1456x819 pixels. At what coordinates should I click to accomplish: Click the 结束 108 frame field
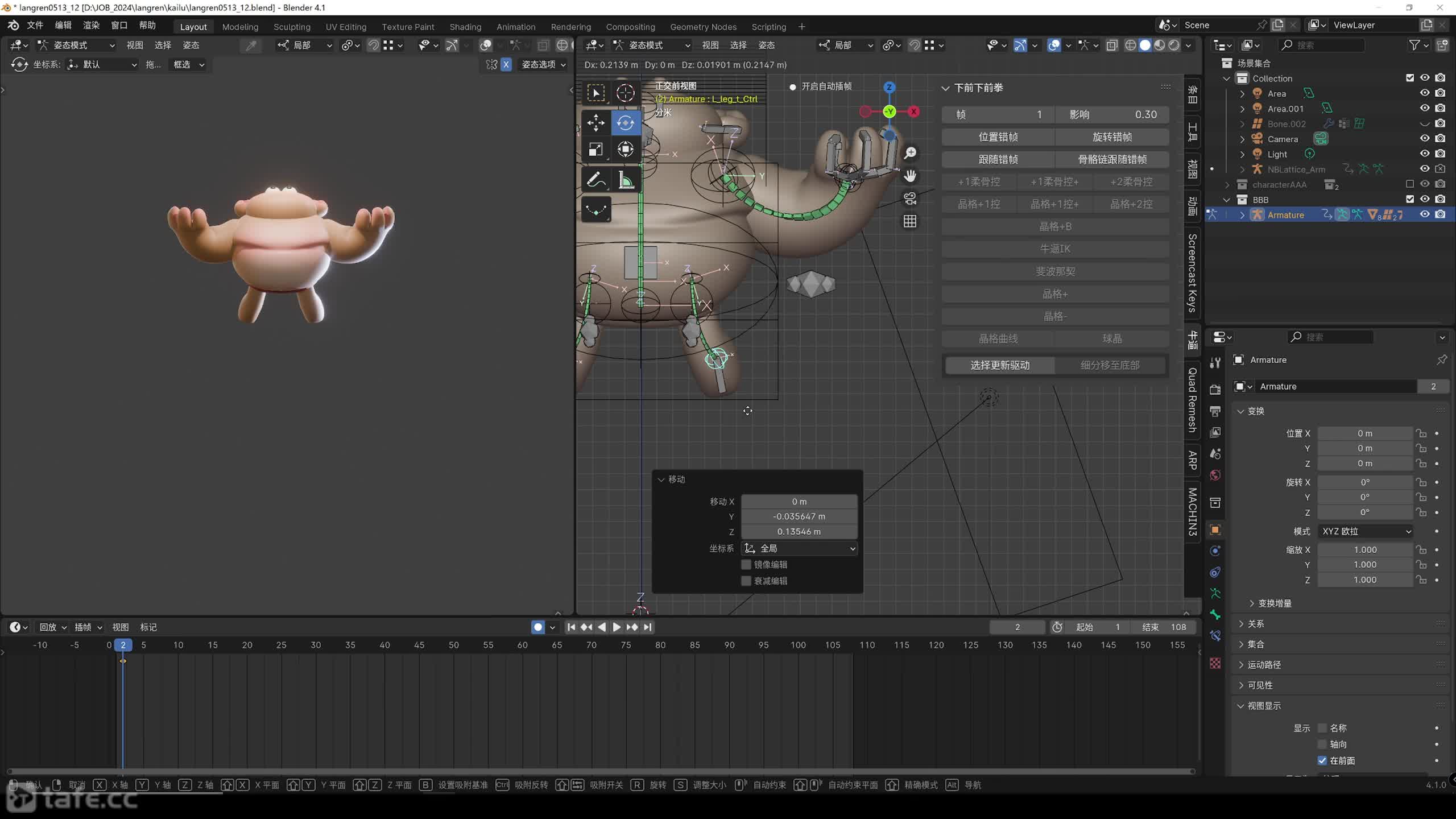click(1164, 627)
